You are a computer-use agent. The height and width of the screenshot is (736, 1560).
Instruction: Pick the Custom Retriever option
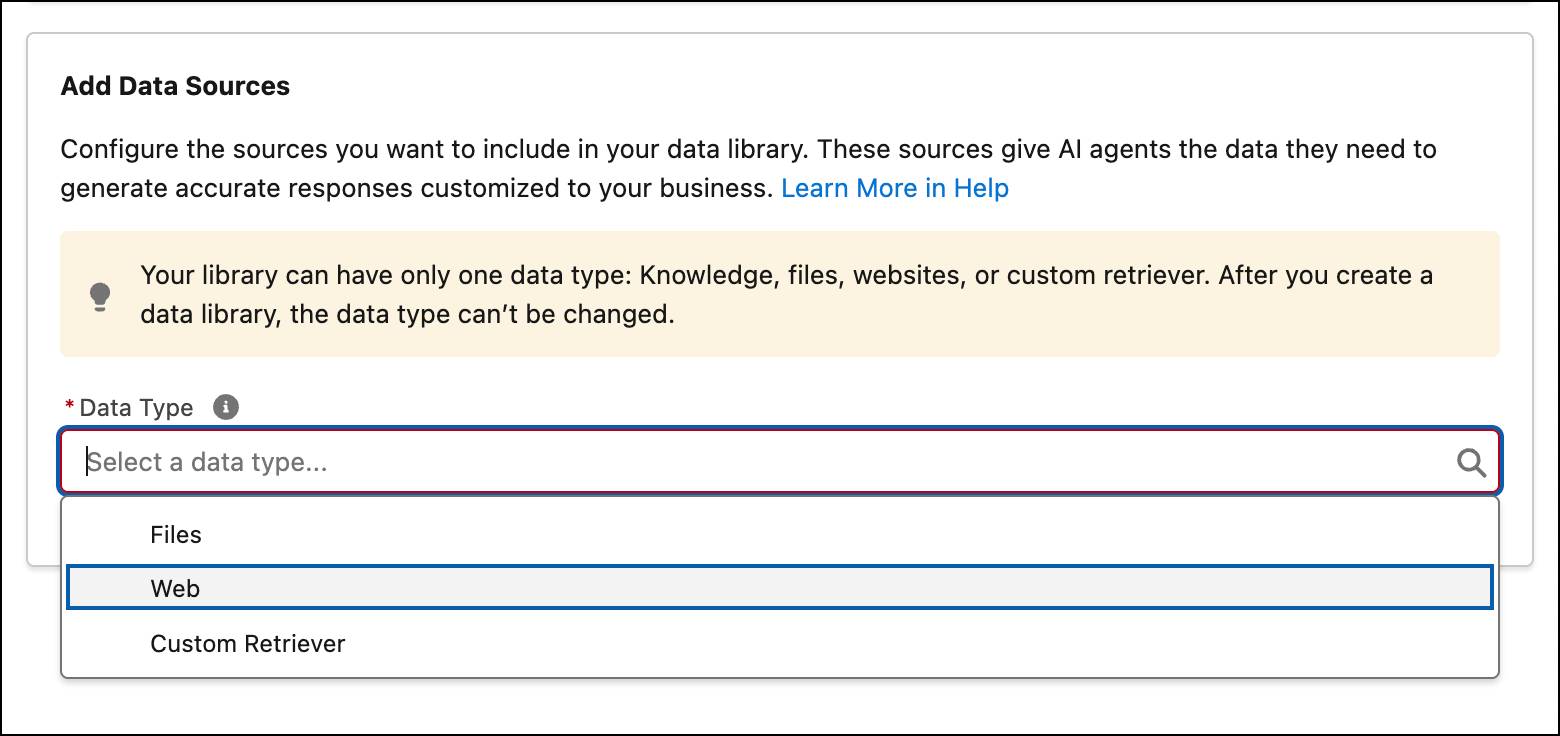coord(248,643)
